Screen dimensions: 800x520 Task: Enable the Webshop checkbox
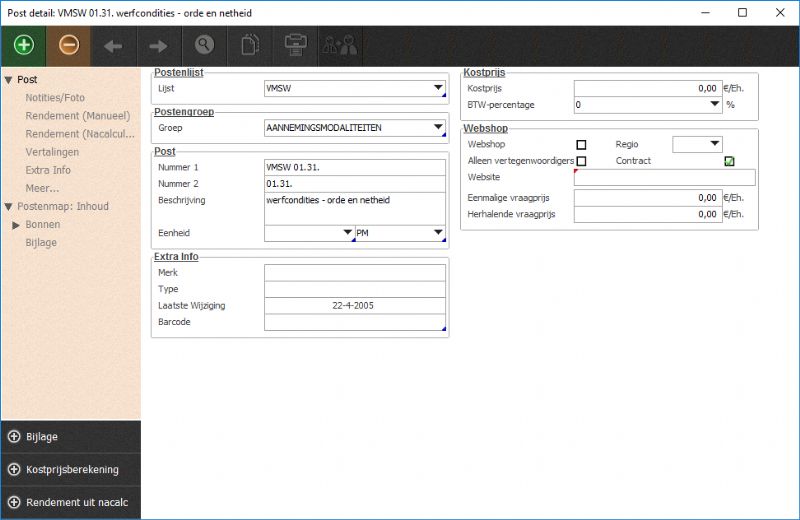click(x=581, y=145)
